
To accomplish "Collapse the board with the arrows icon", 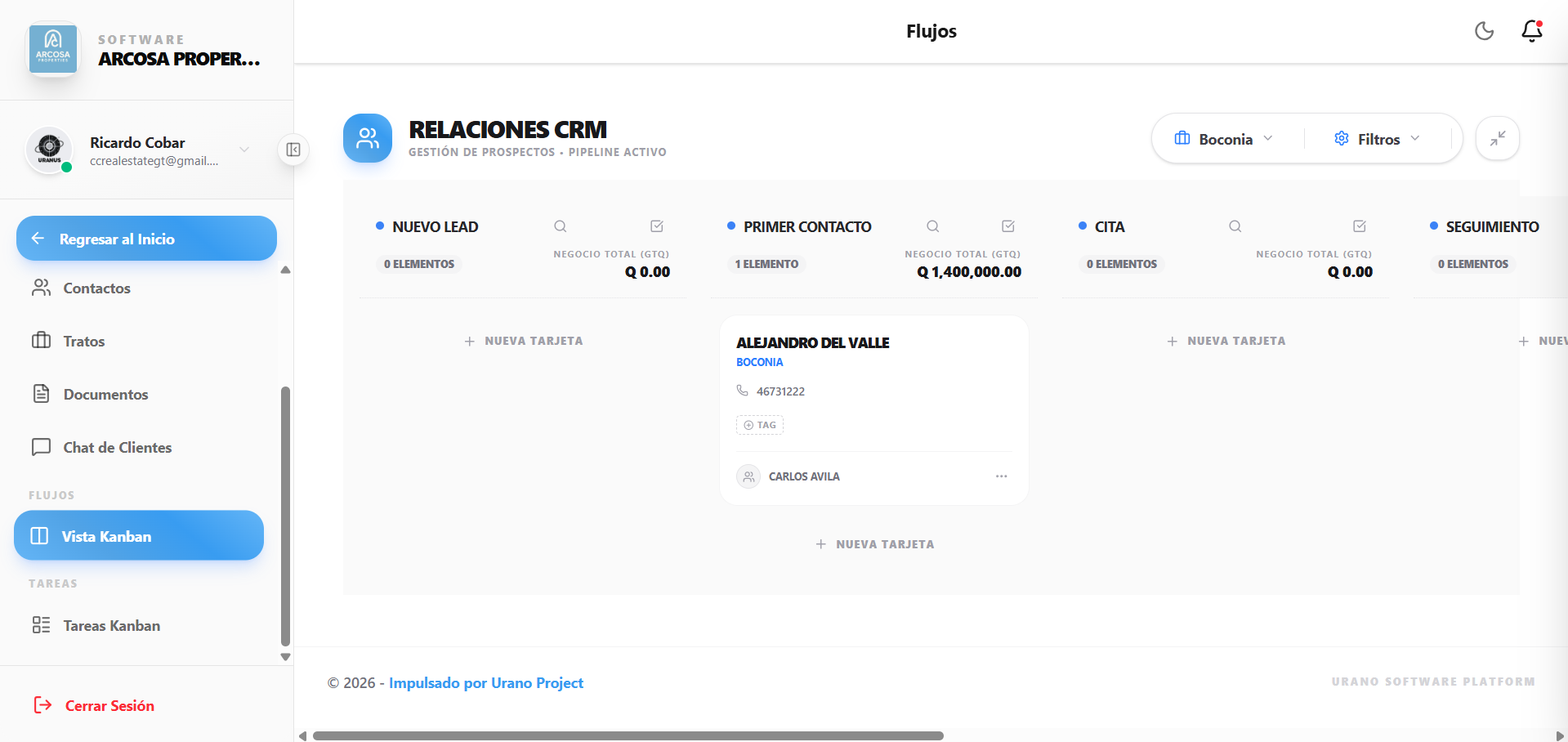I will point(1498,139).
